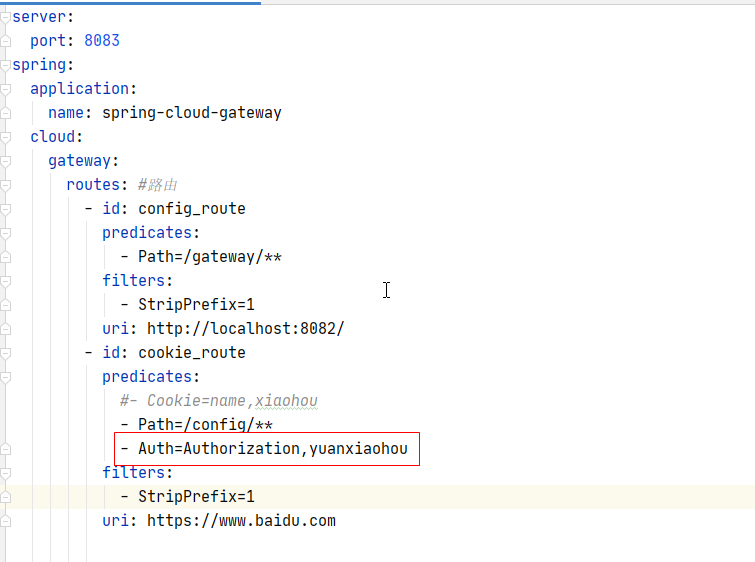The width and height of the screenshot is (755, 562).
Task: Click the port value 8083
Action: tap(102, 40)
